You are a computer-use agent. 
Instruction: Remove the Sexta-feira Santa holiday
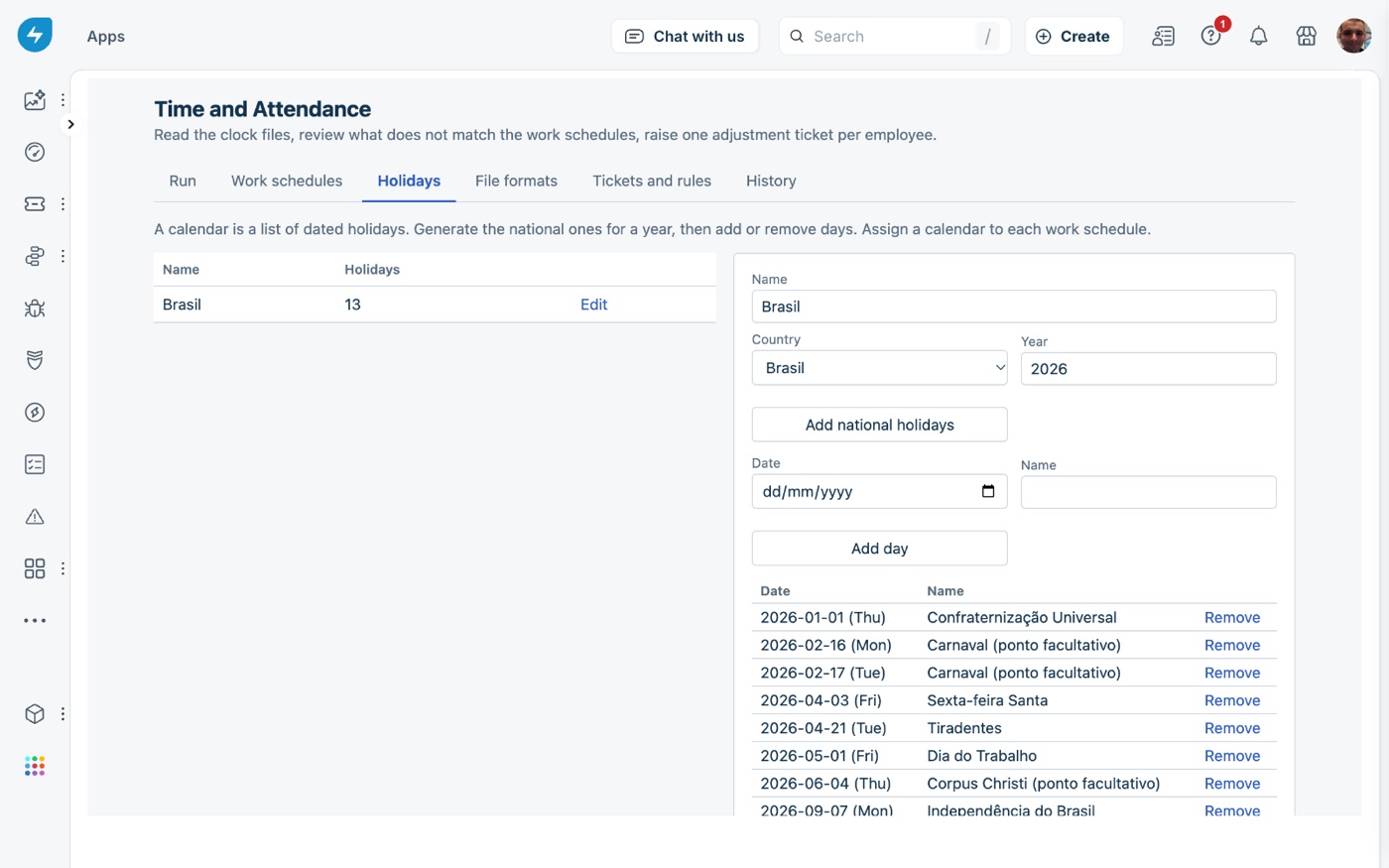[x=1232, y=700]
